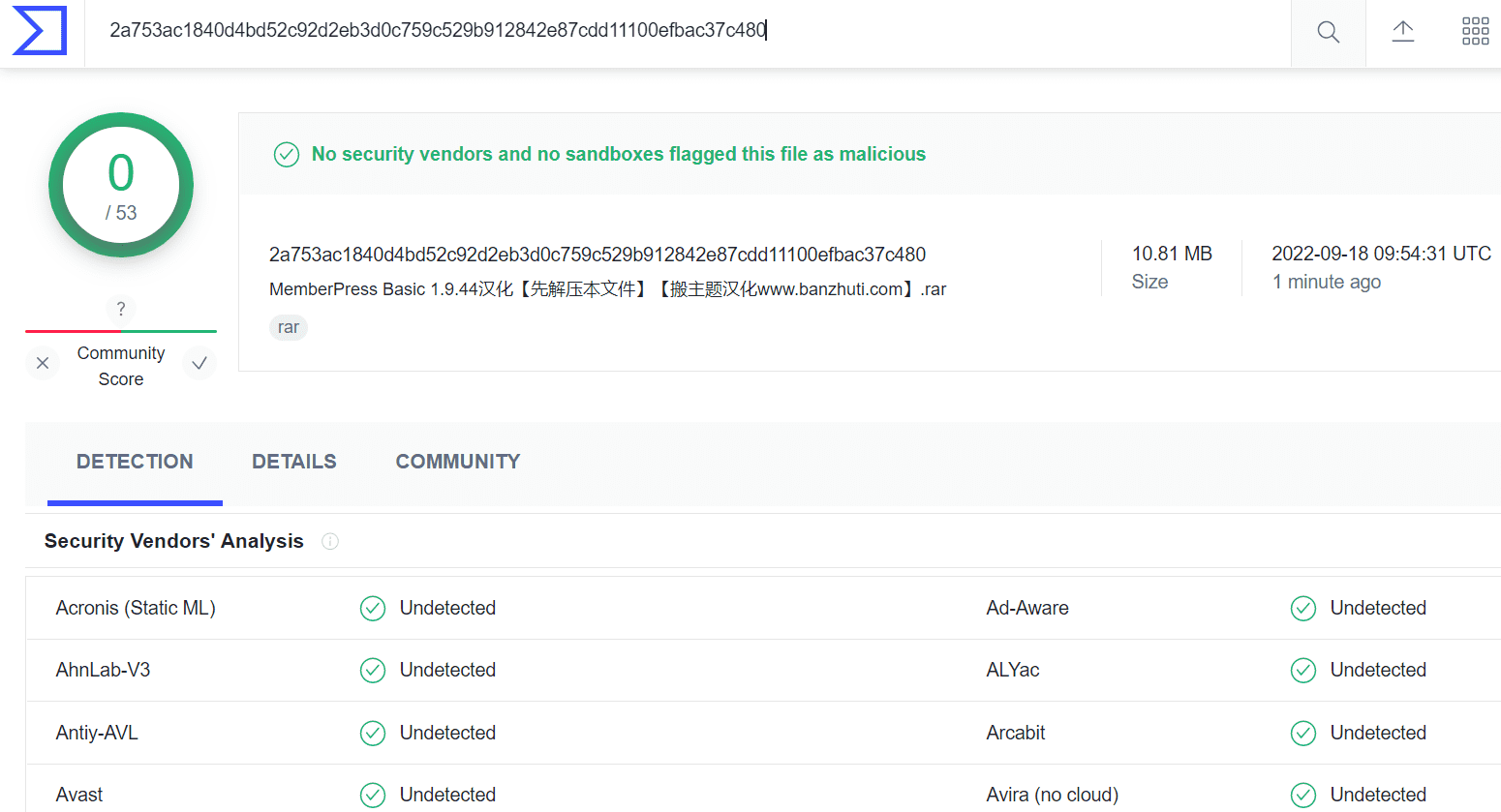The height and width of the screenshot is (812, 1501).
Task: Click the MemberPress Basic rar filename
Action: pyautogui.click(x=608, y=289)
